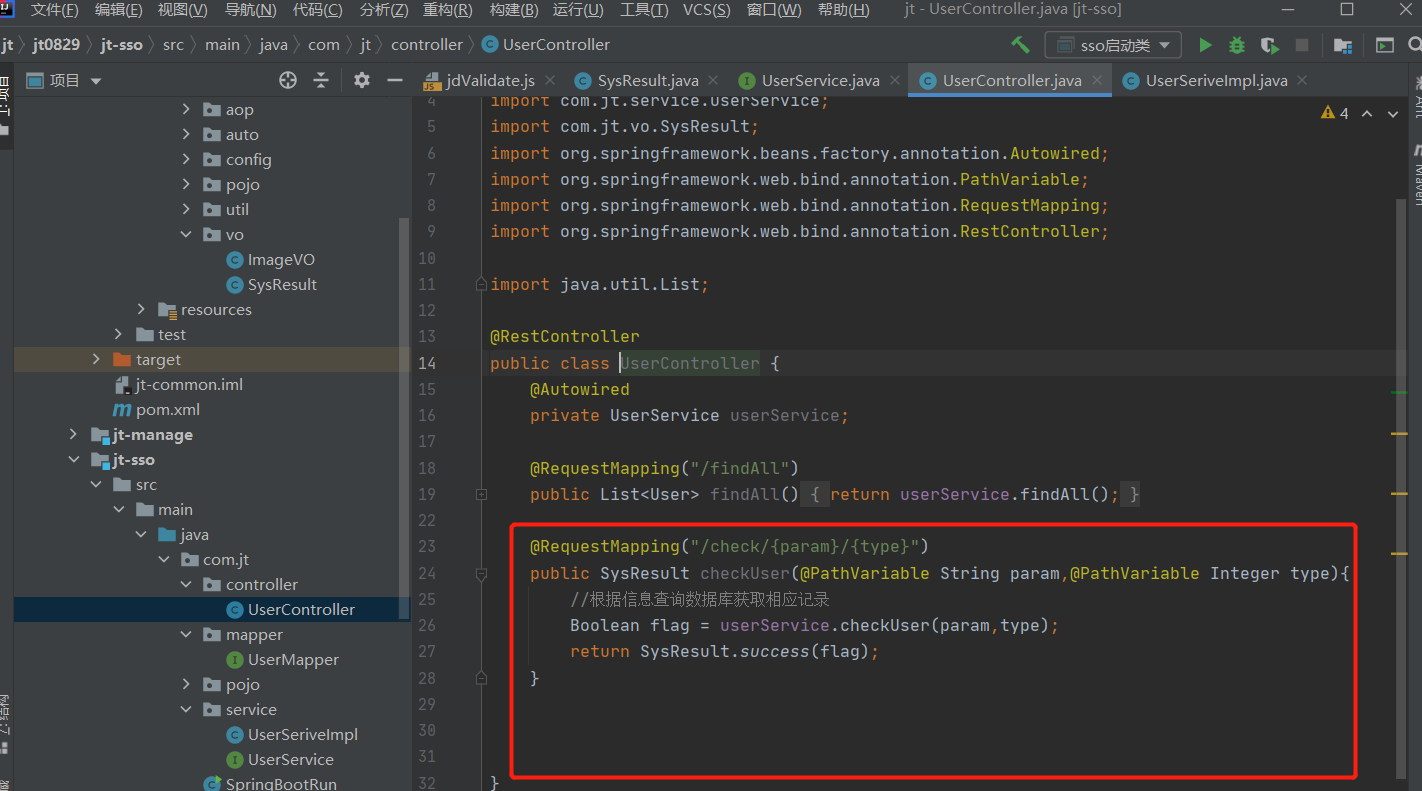Collapse the vo folder

click(x=186, y=234)
